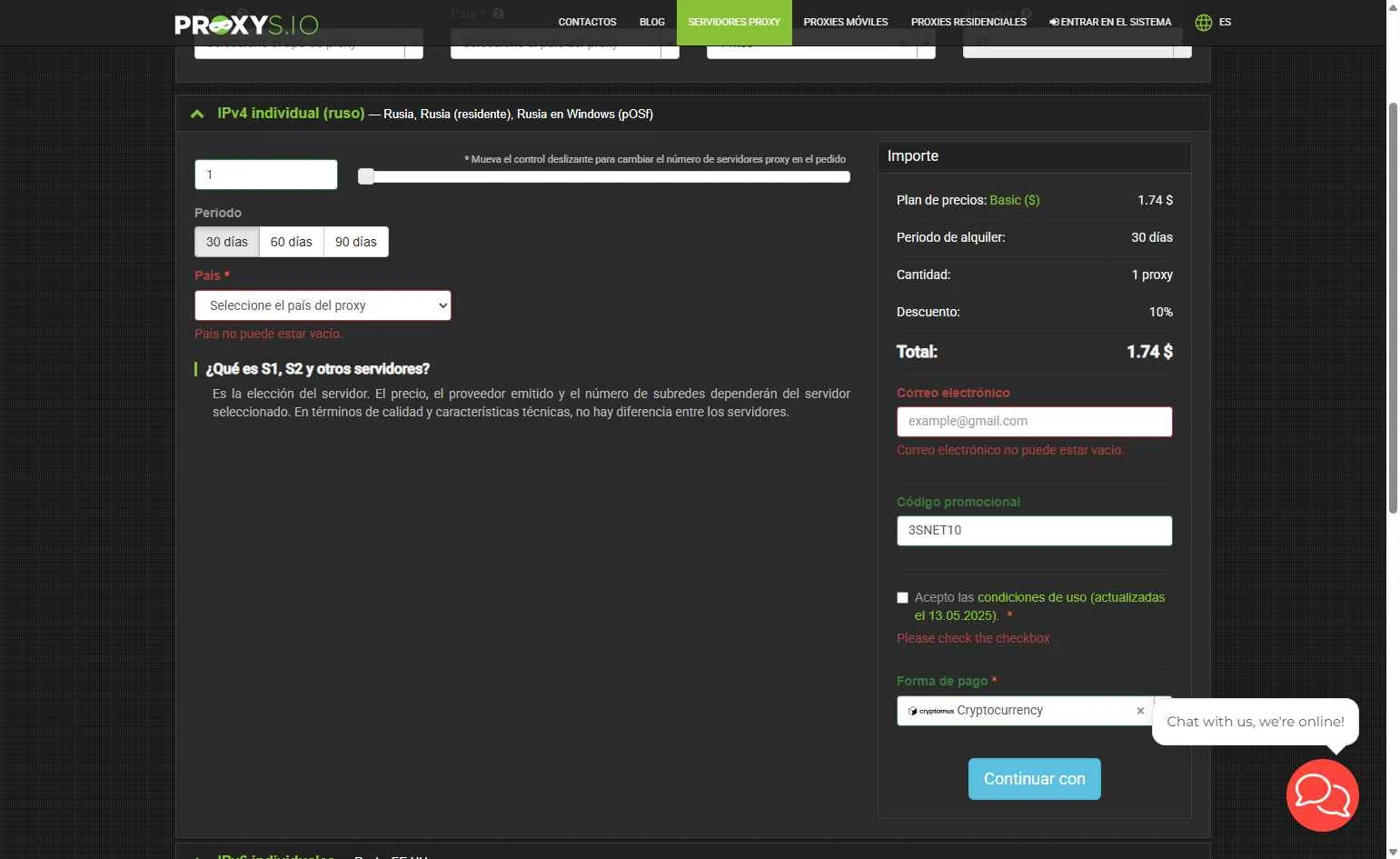
Task: Click the '¿Qué es S1, S2 y otros servidores?' heading
Action: click(x=317, y=369)
